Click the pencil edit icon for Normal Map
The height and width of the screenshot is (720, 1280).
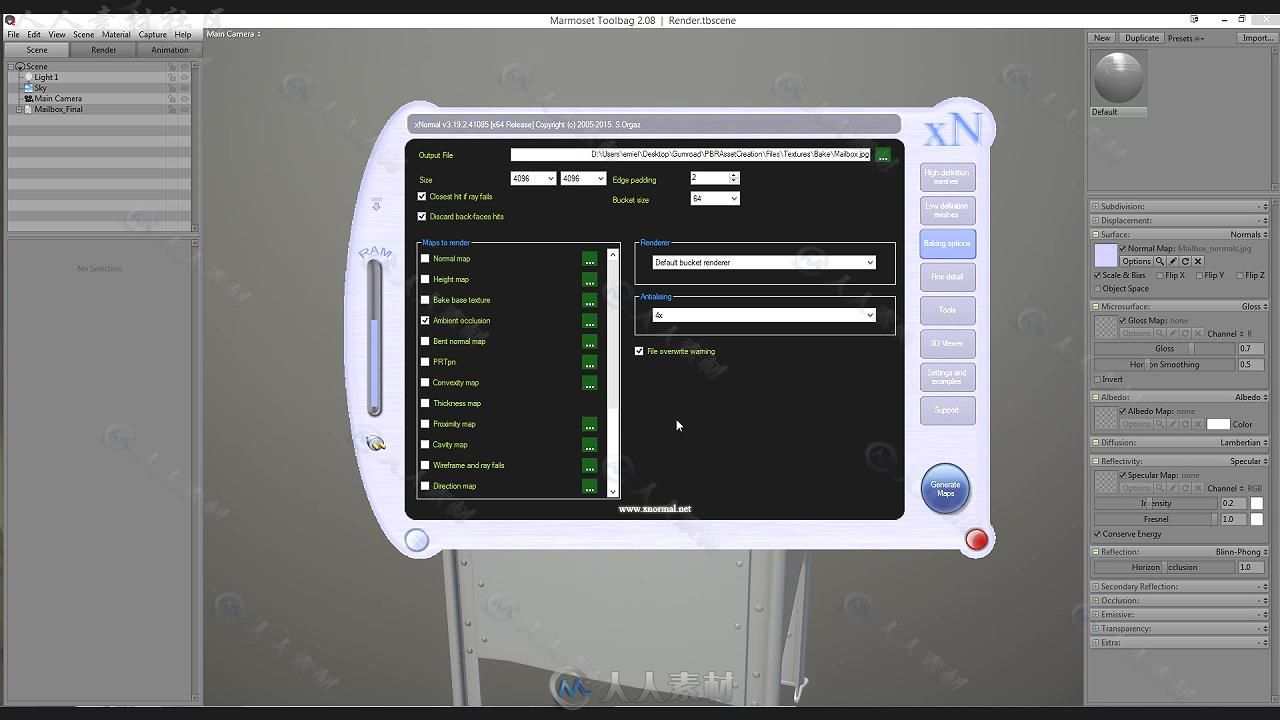(1173, 261)
